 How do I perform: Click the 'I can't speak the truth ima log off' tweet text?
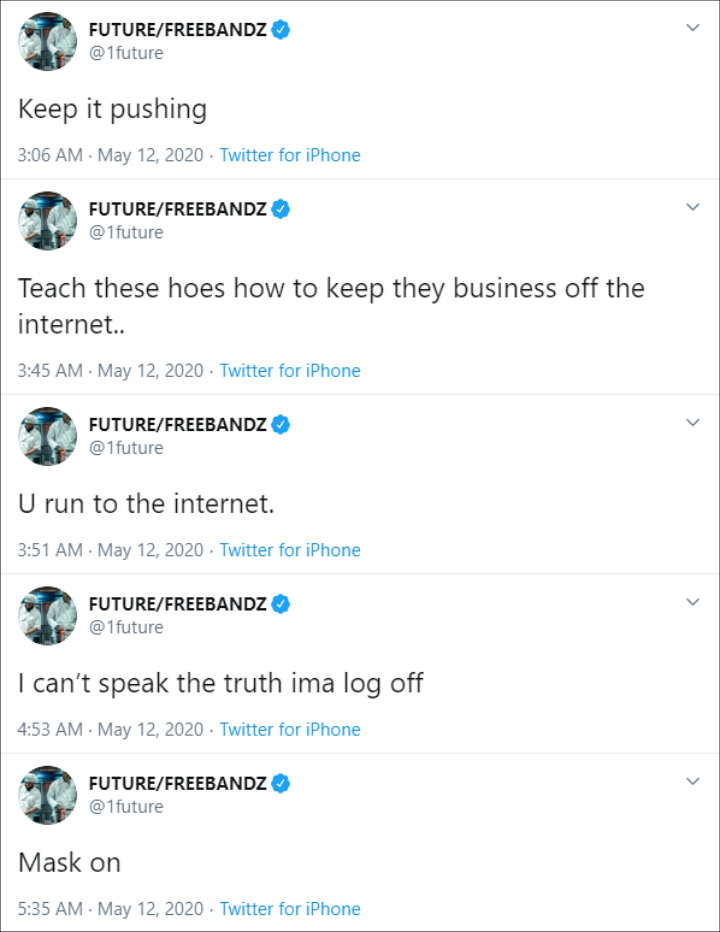(220, 683)
